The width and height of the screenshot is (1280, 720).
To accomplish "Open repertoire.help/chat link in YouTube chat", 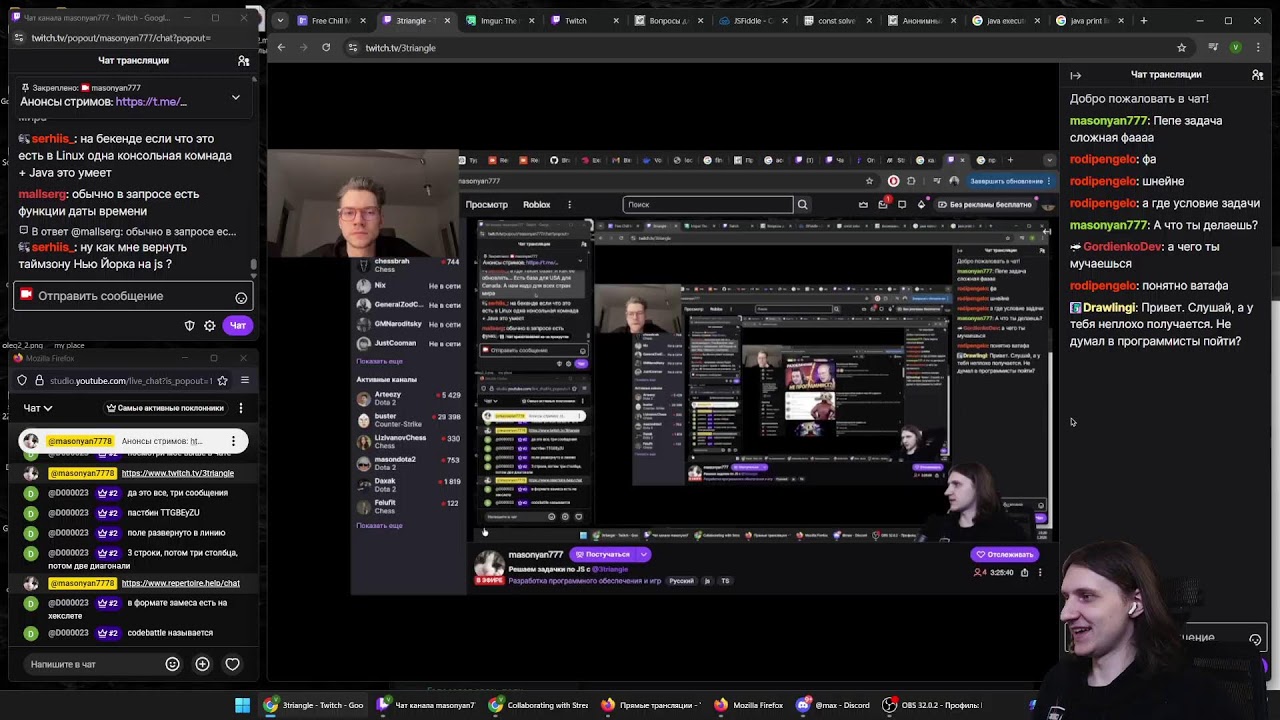I will pyautogui.click(x=180, y=583).
